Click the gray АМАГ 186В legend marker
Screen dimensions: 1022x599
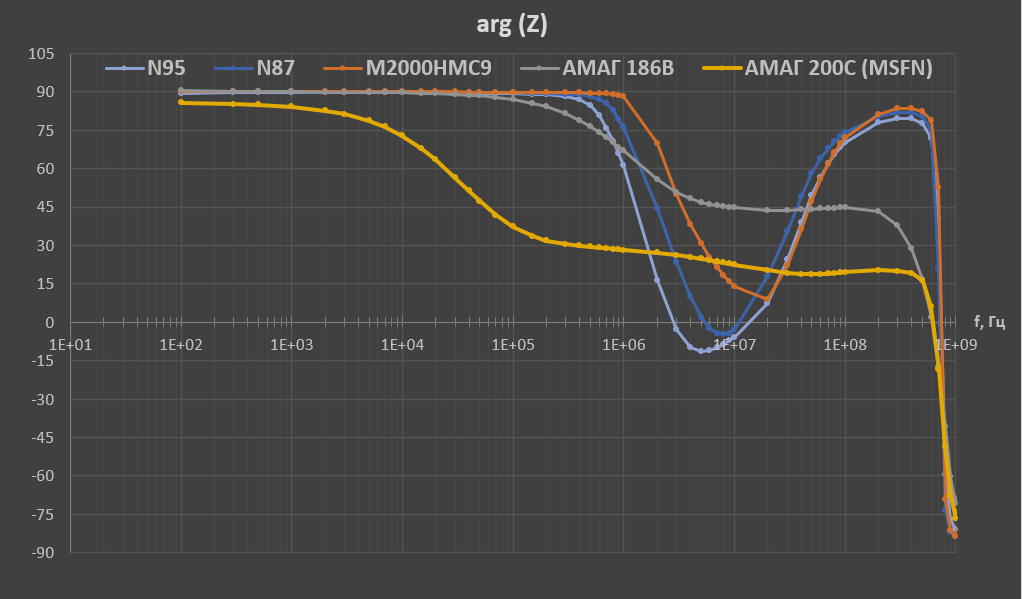540,68
